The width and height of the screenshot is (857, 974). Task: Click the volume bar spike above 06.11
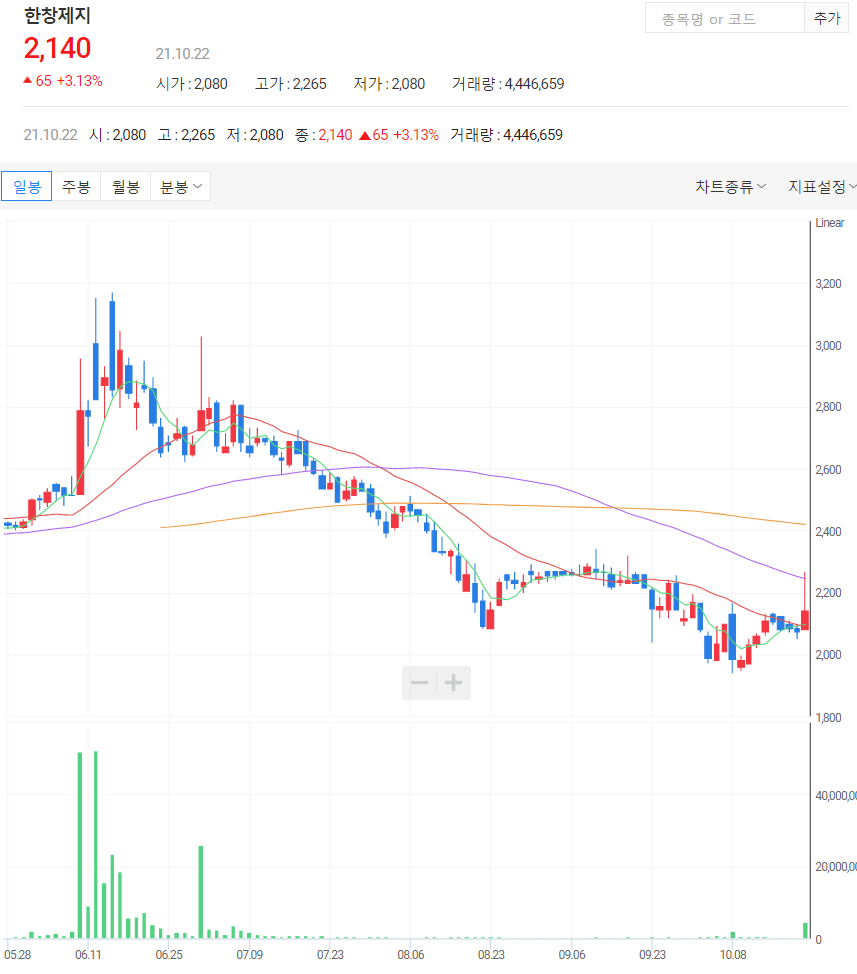click(80, 845)
